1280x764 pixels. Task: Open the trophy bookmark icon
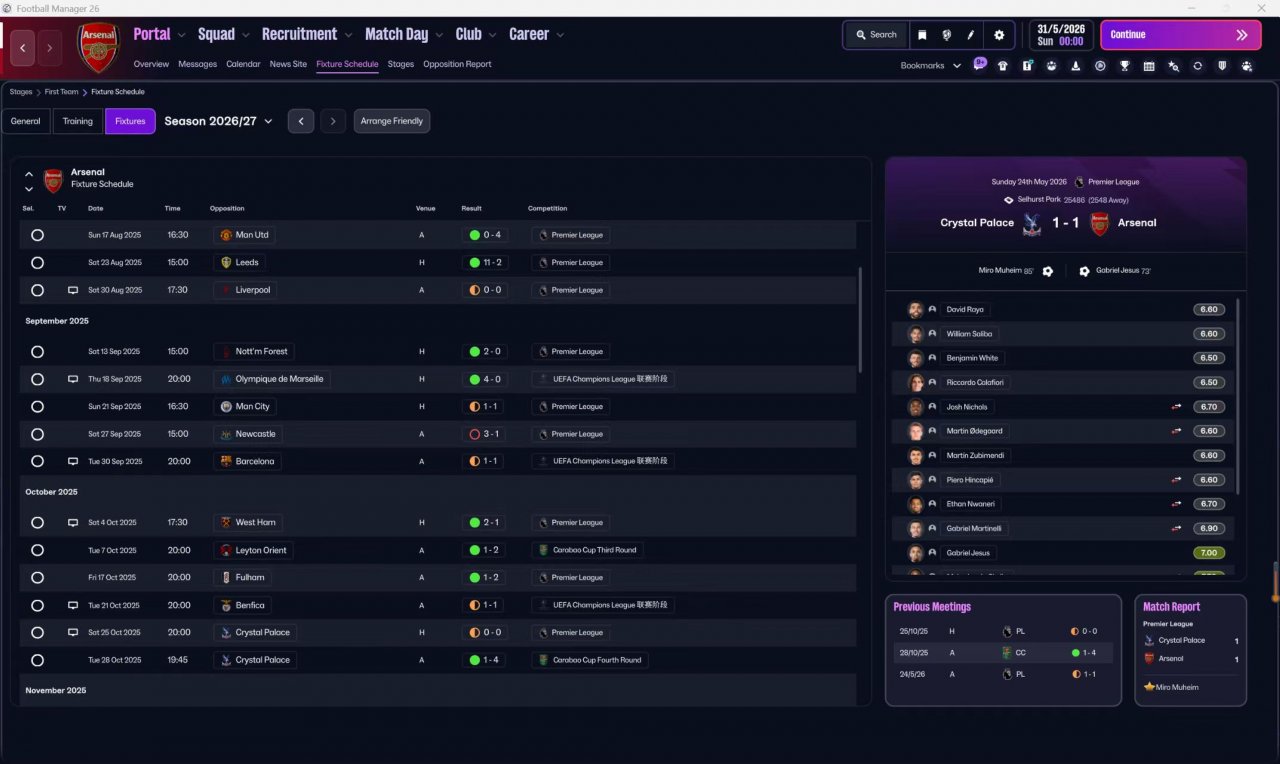pos(1125,66)
